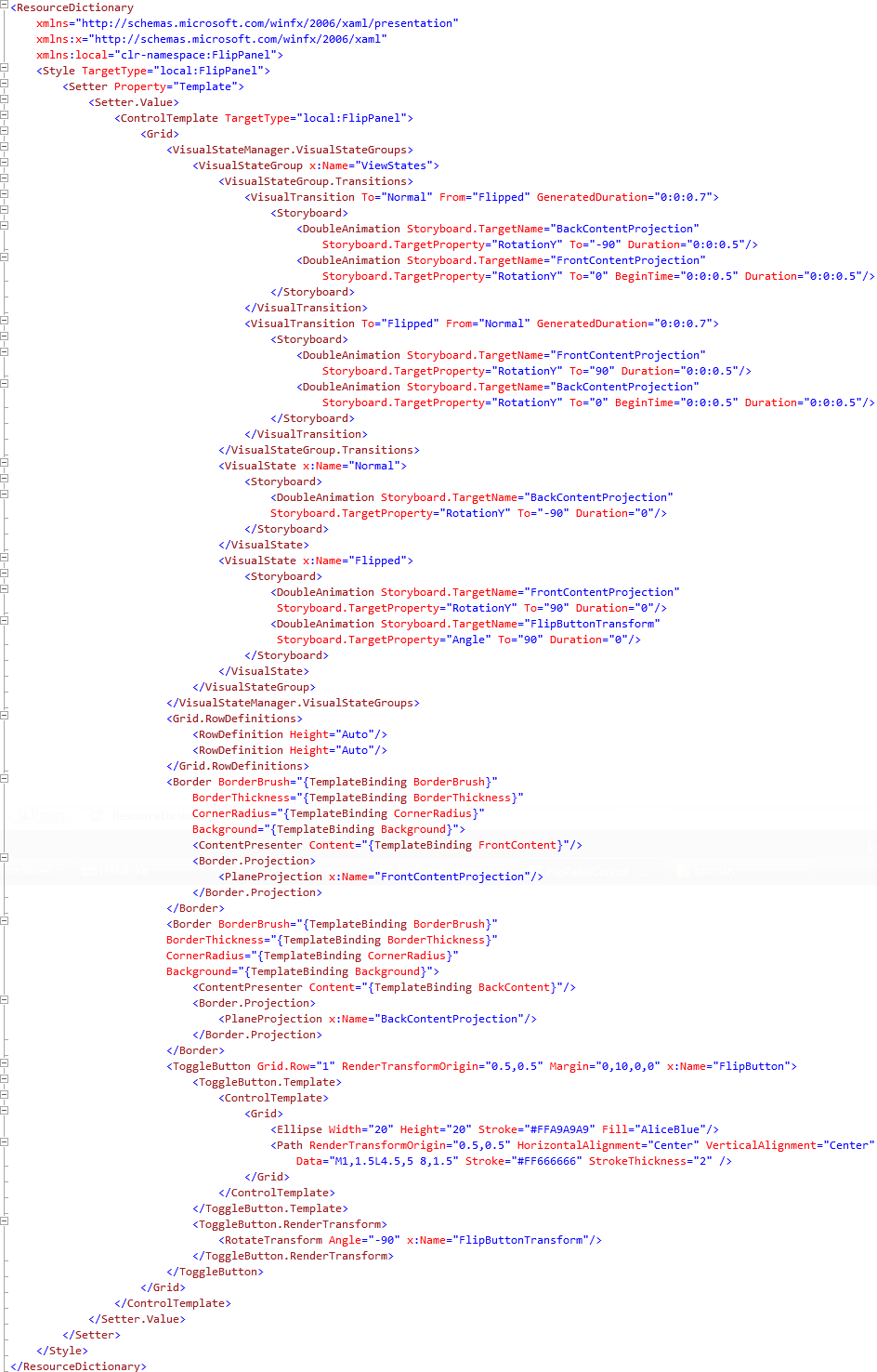Collapse the VisualState x:Name="Normal" node
The image size is (877, 1372).
coord(5,463)
